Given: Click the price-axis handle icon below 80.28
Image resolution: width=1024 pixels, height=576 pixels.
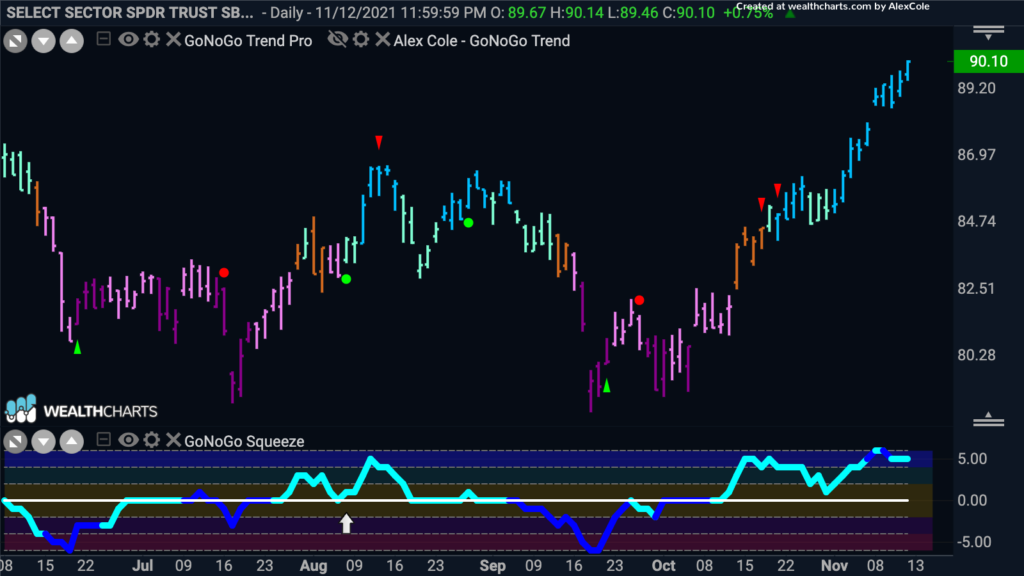Looking at the screenshot, I should click(x=989, y=419).
